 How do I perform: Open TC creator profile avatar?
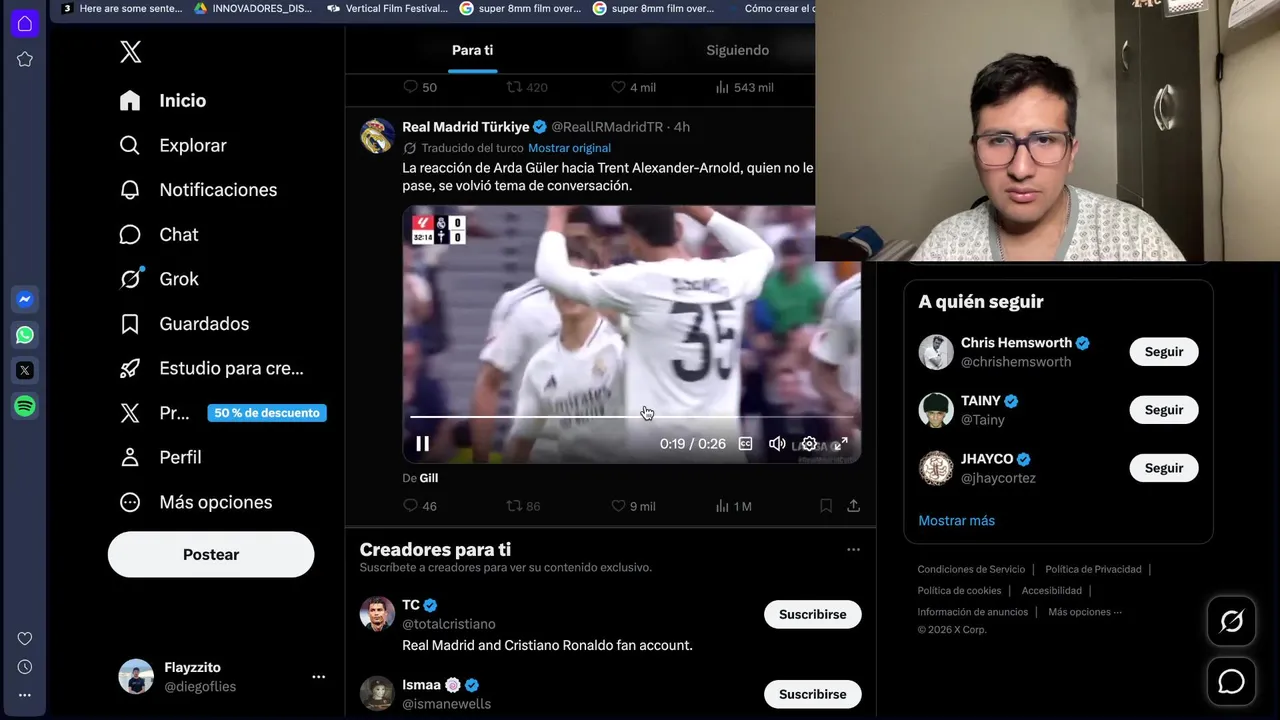click(x=377, y=614)
